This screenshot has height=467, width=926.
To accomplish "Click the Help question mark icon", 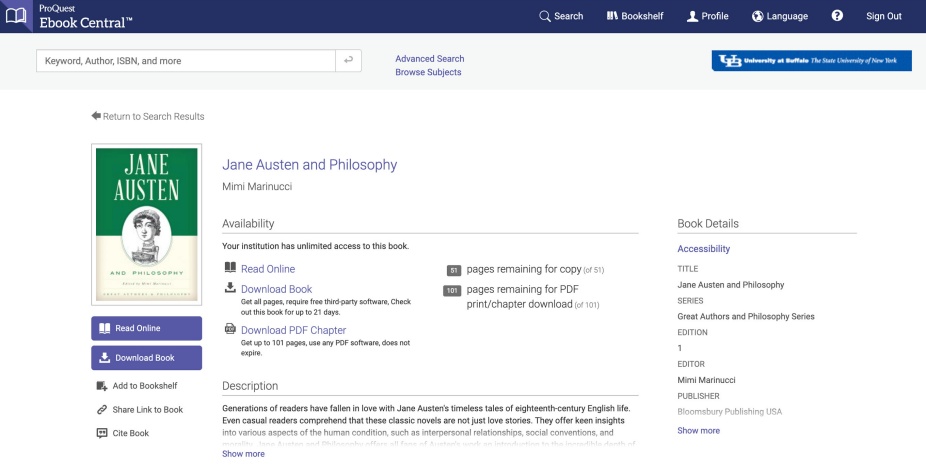I will (837, 16).
